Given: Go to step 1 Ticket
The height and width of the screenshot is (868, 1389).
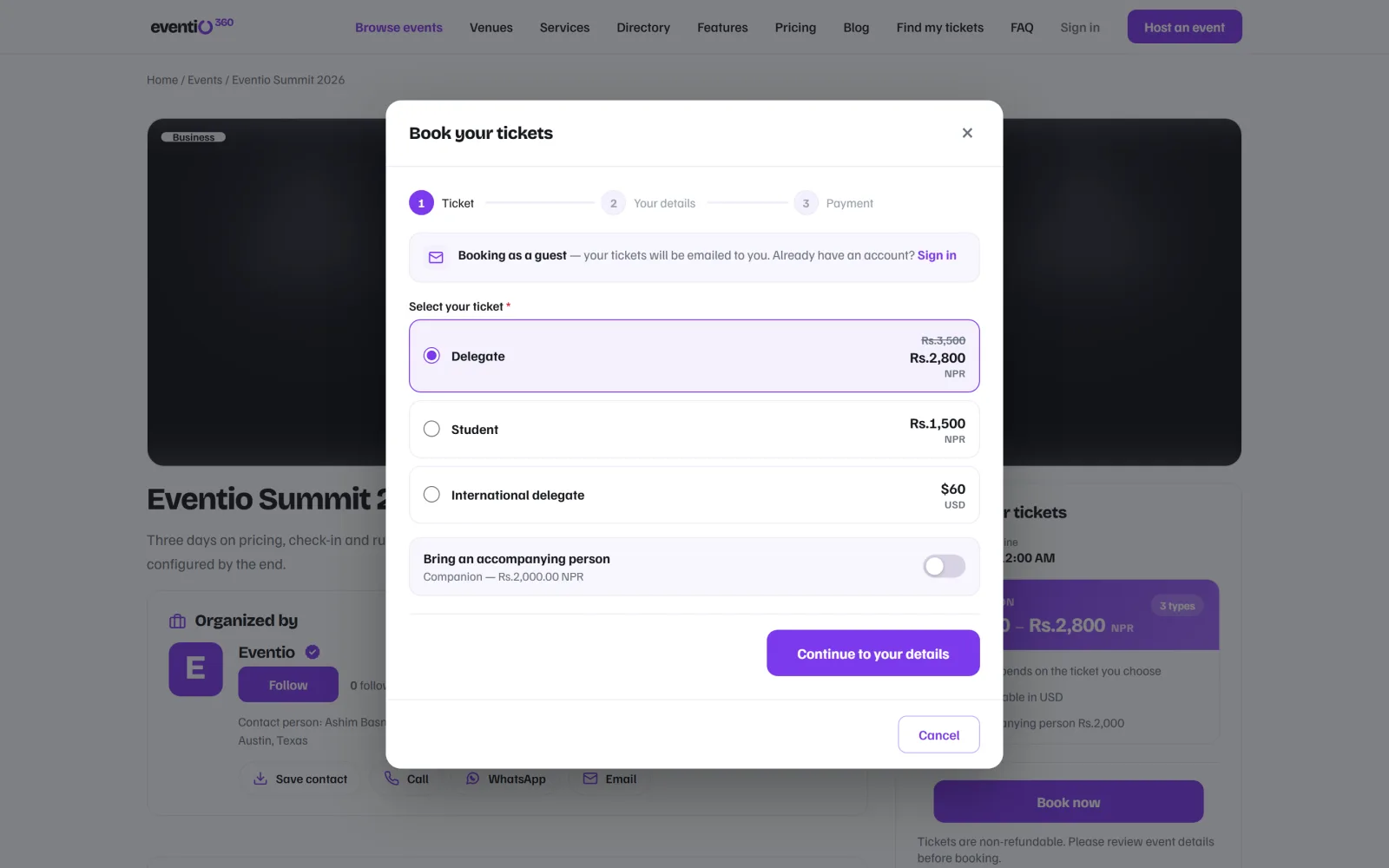Looking at the screenshot, I should click(x=442, y=203).
